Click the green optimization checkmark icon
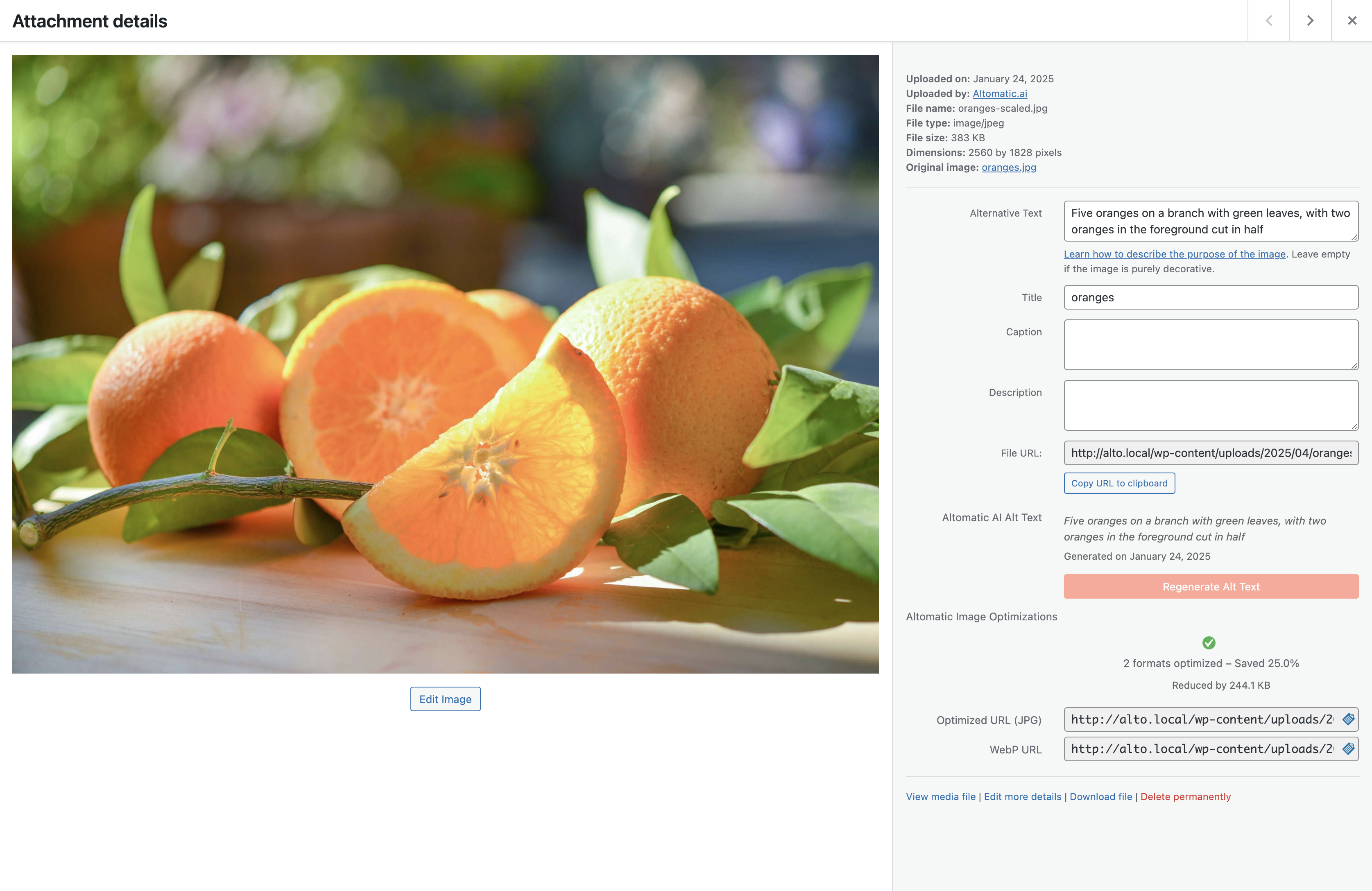Viewport: 1372px width, 891px height. 1209,642
